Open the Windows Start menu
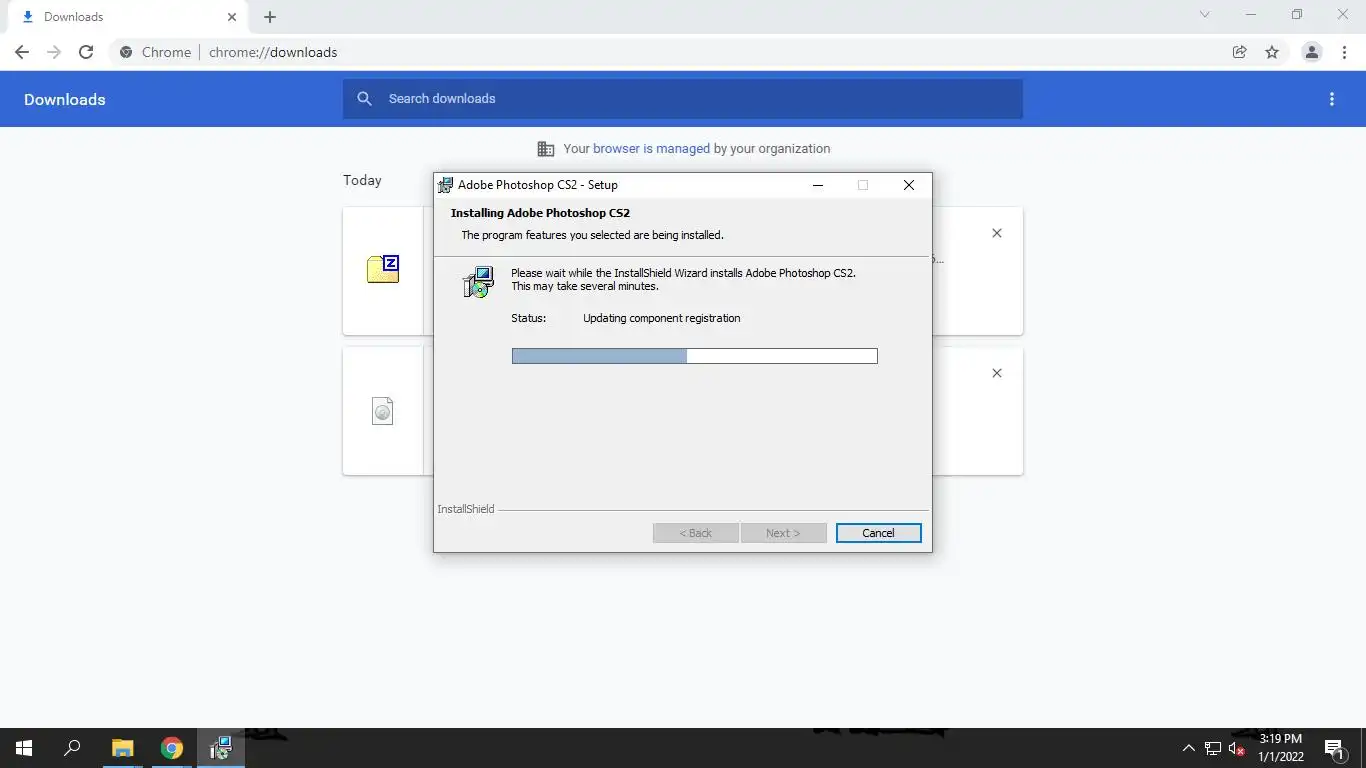Viewport: 1366px width, 768px height. 24,748
